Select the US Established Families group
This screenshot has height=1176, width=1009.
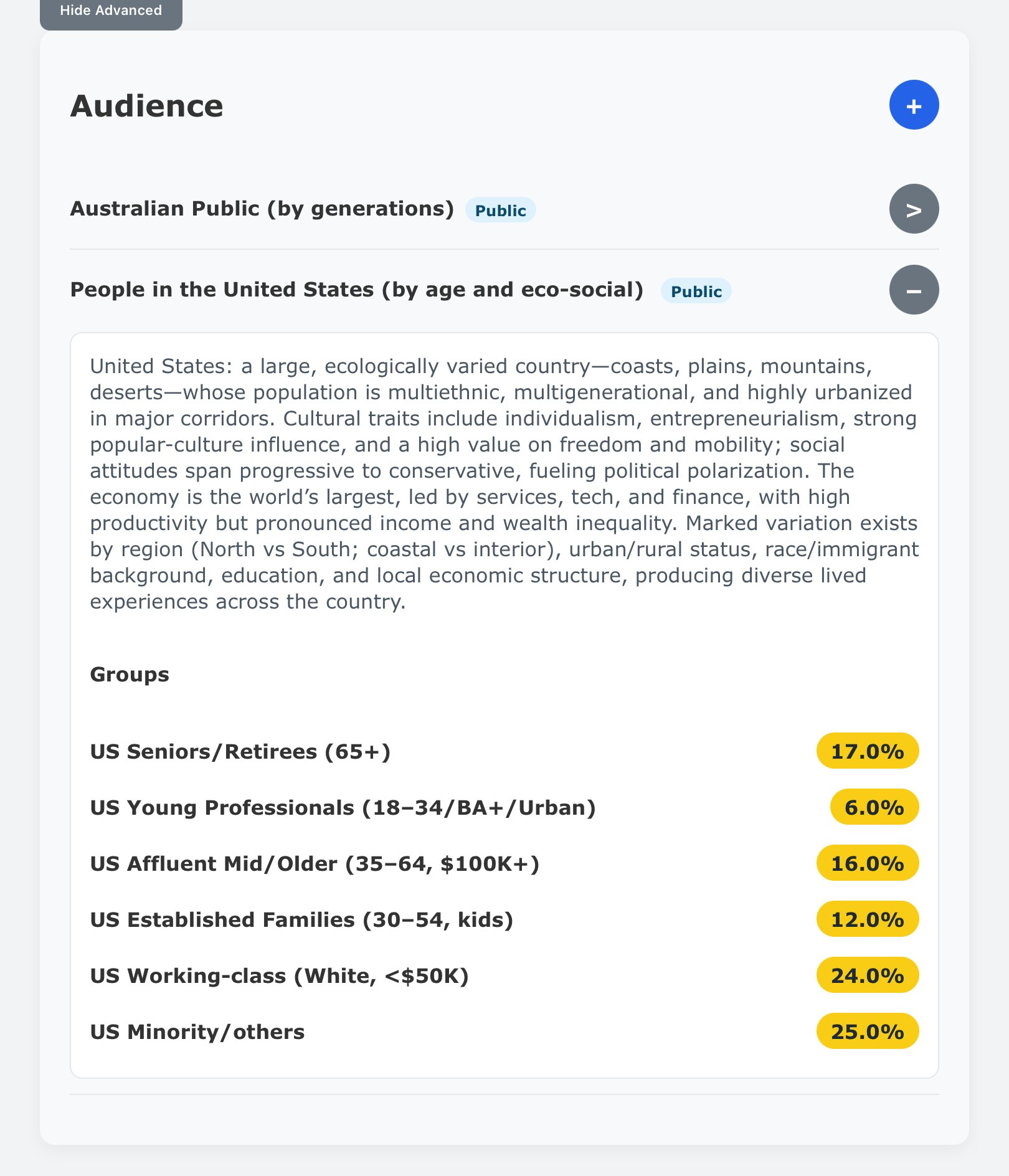coord(301,920)
